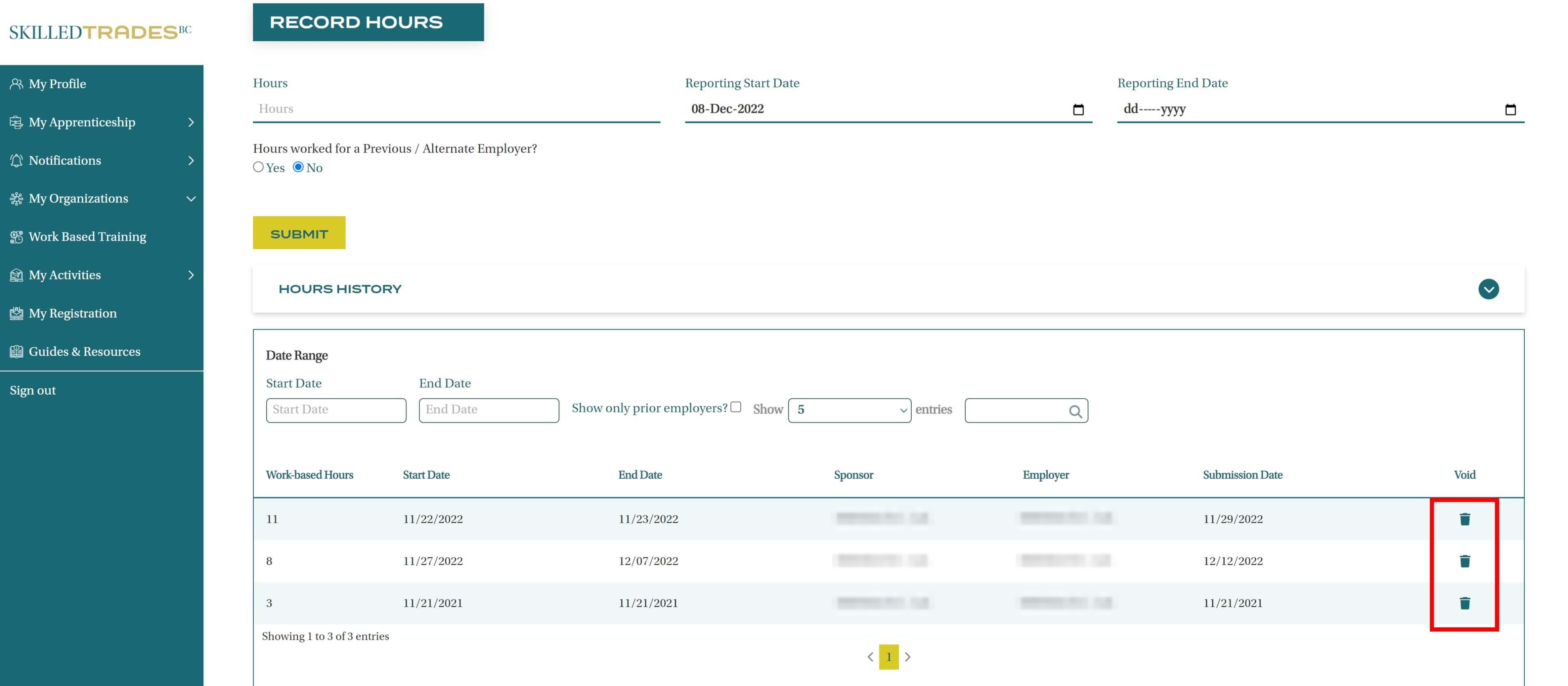Click trash icon for 11/21/2021 entry
This screenshot has width=1568, height=686.
tap(1464, 602)
